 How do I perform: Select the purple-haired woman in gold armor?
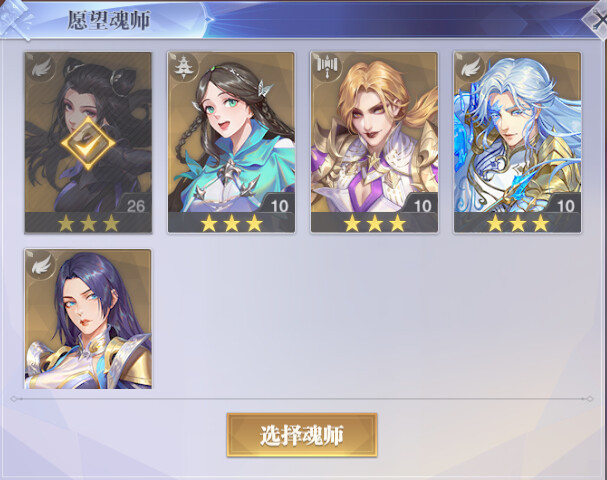(x=88, y=319)
